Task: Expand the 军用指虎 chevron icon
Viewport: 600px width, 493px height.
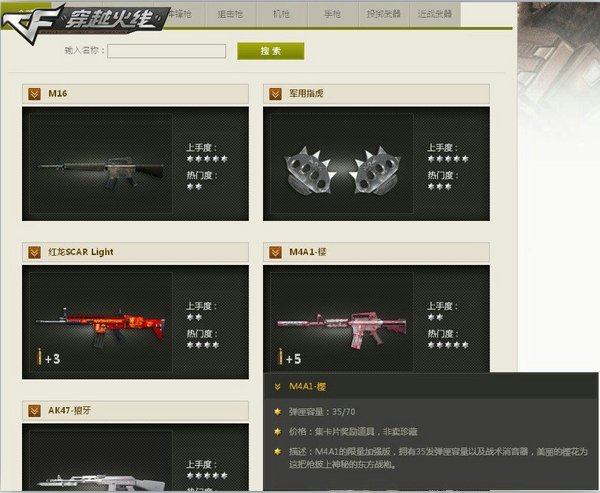Action: coord(276,94)
